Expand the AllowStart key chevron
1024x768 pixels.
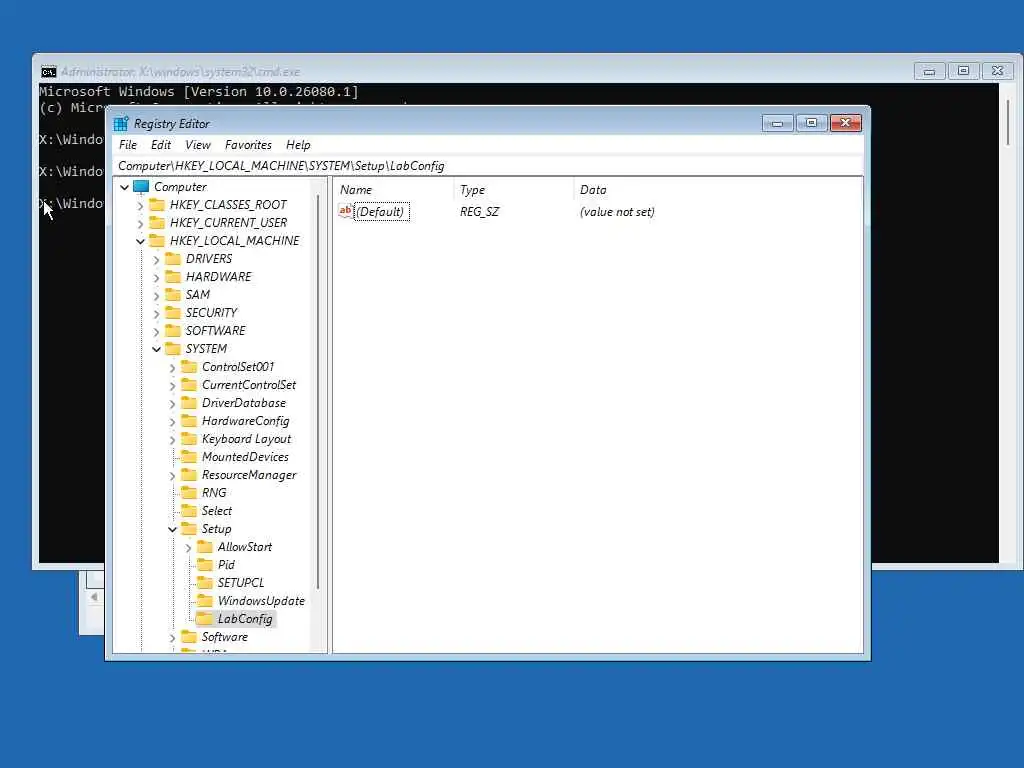[188, 548]
